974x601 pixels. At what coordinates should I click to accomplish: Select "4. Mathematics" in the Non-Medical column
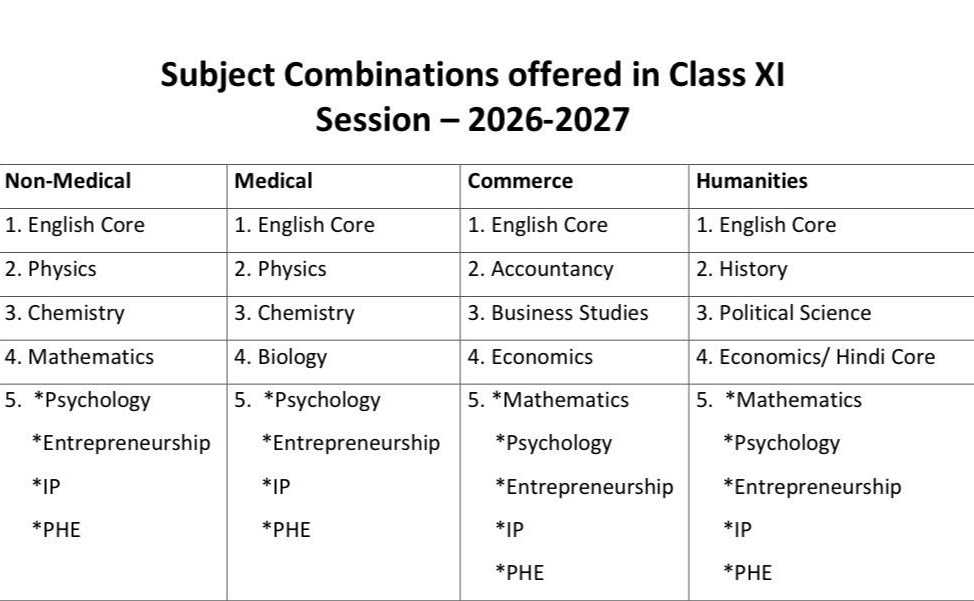pos(79,357)
